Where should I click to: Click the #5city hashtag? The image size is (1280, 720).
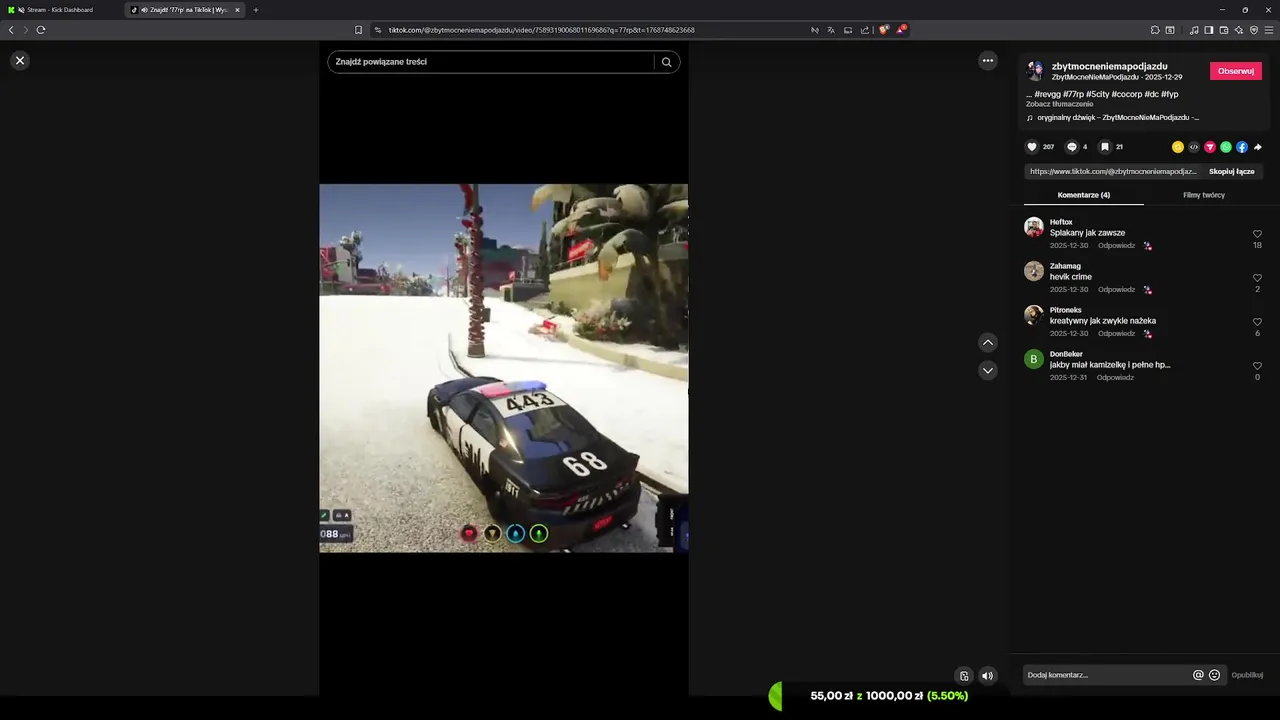1098,94
